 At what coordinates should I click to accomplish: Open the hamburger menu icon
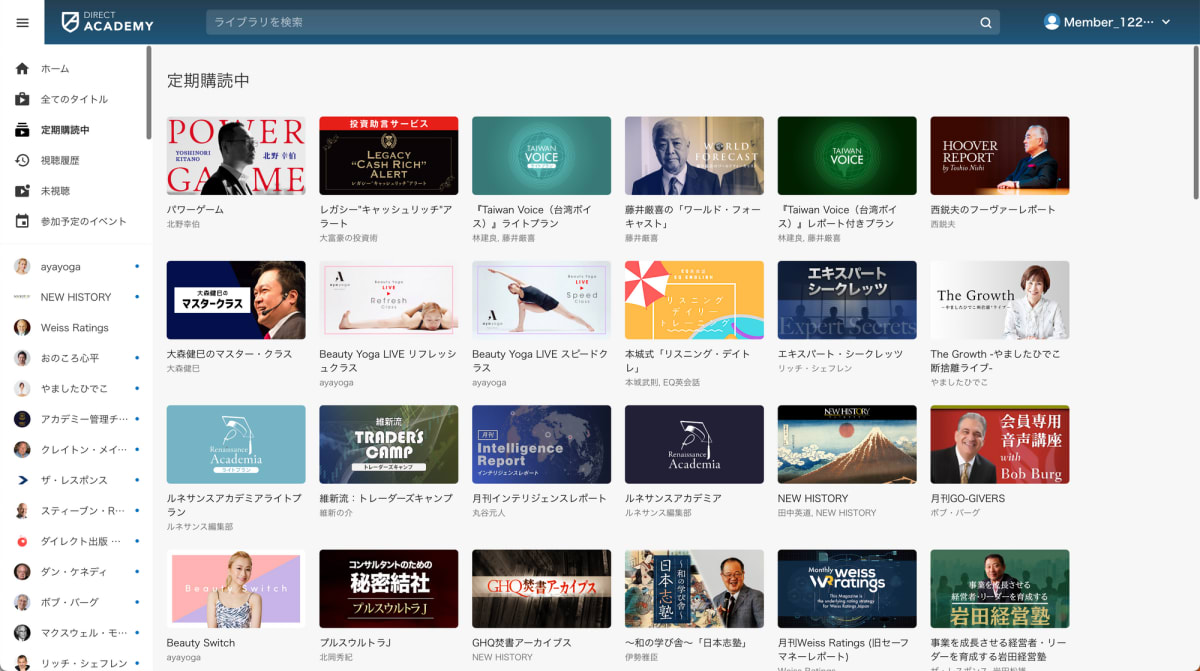point(22,22)
